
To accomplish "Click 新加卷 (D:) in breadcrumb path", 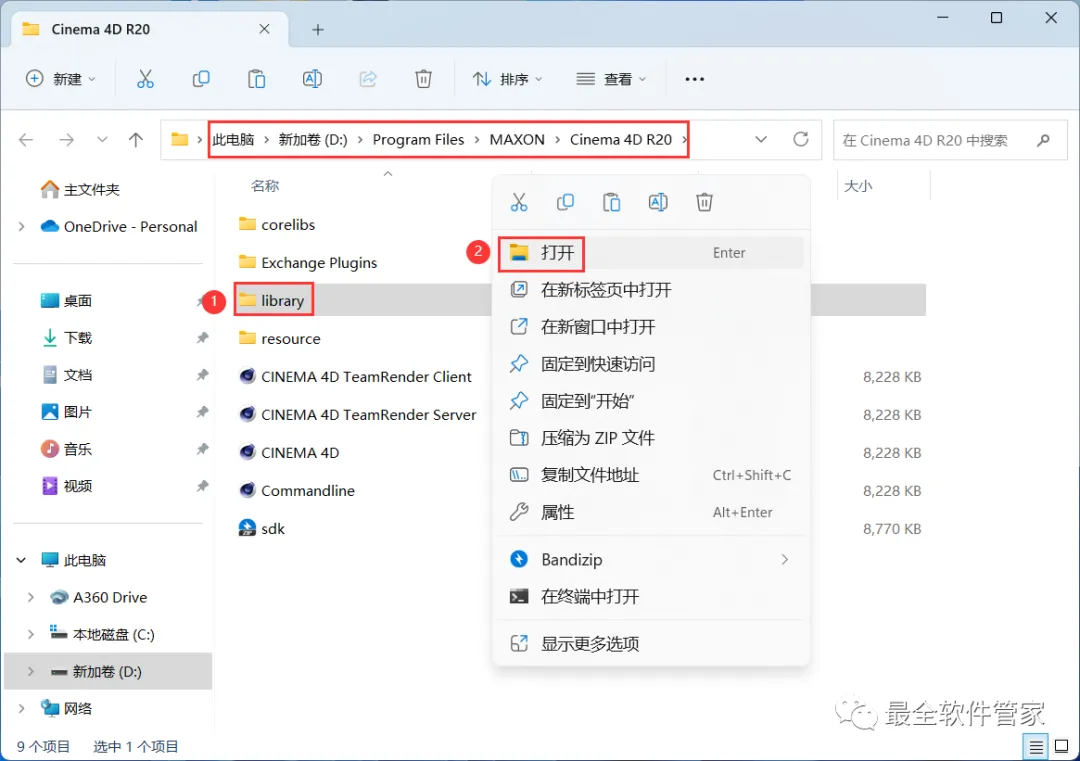I will coord(313,140).
